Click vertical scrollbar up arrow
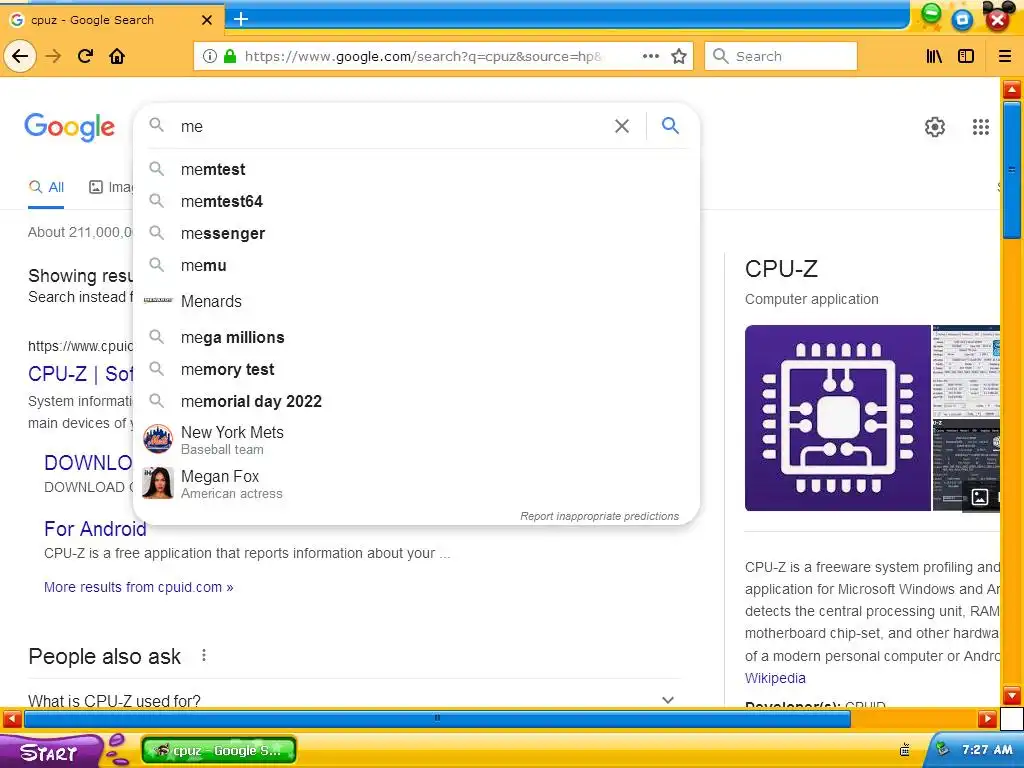Image resolution: width=1024 pixels, height=768 pixels. 1012,89
